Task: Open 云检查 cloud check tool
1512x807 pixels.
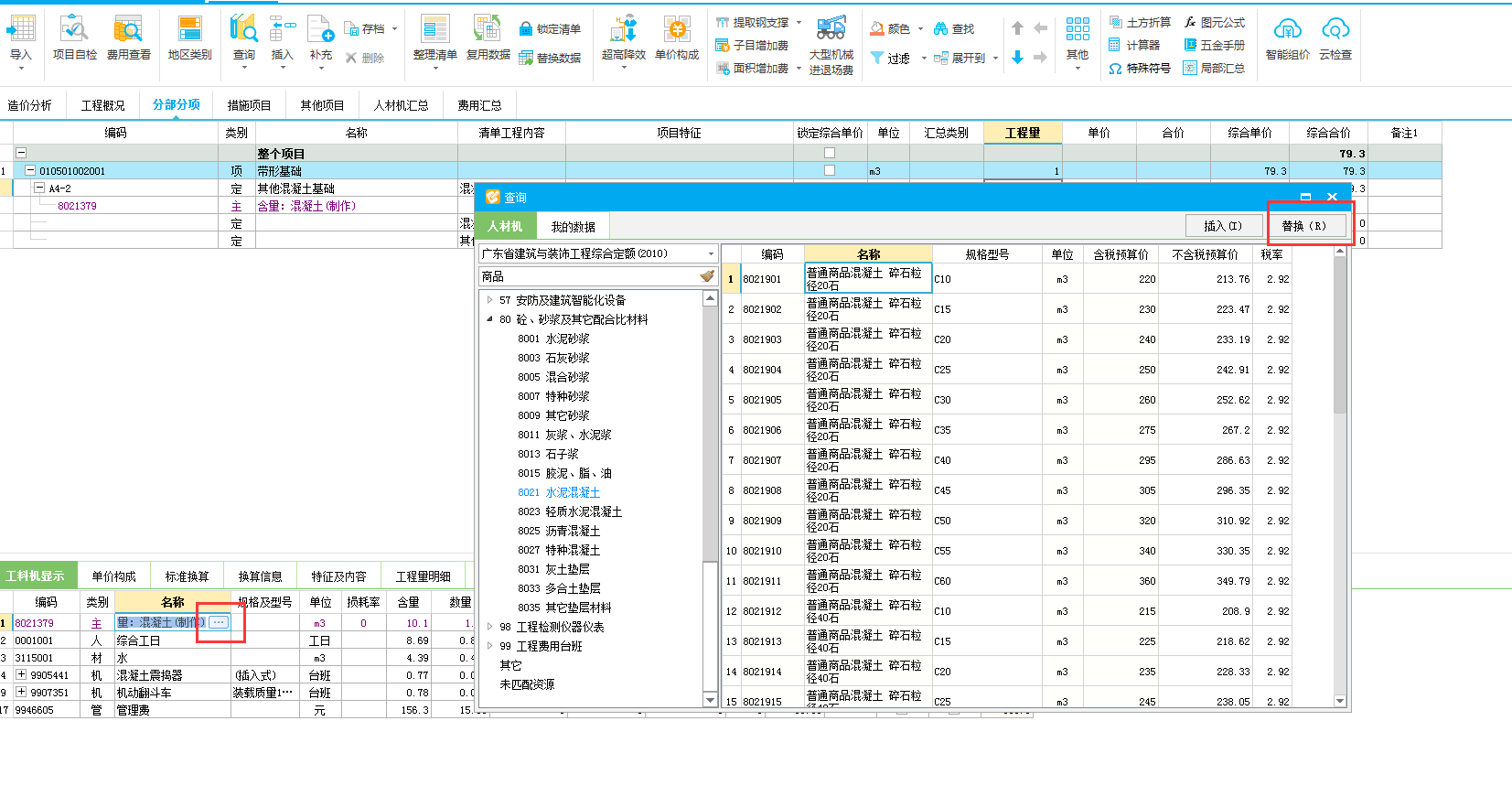Action: pos(1335,38)
